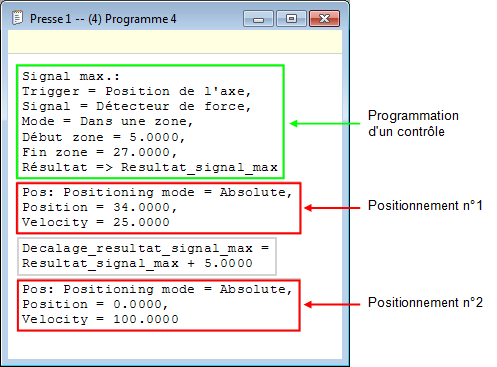
Task: Select the 'Résultat => Resultat_signal_max' line
Action: [150, 167]
